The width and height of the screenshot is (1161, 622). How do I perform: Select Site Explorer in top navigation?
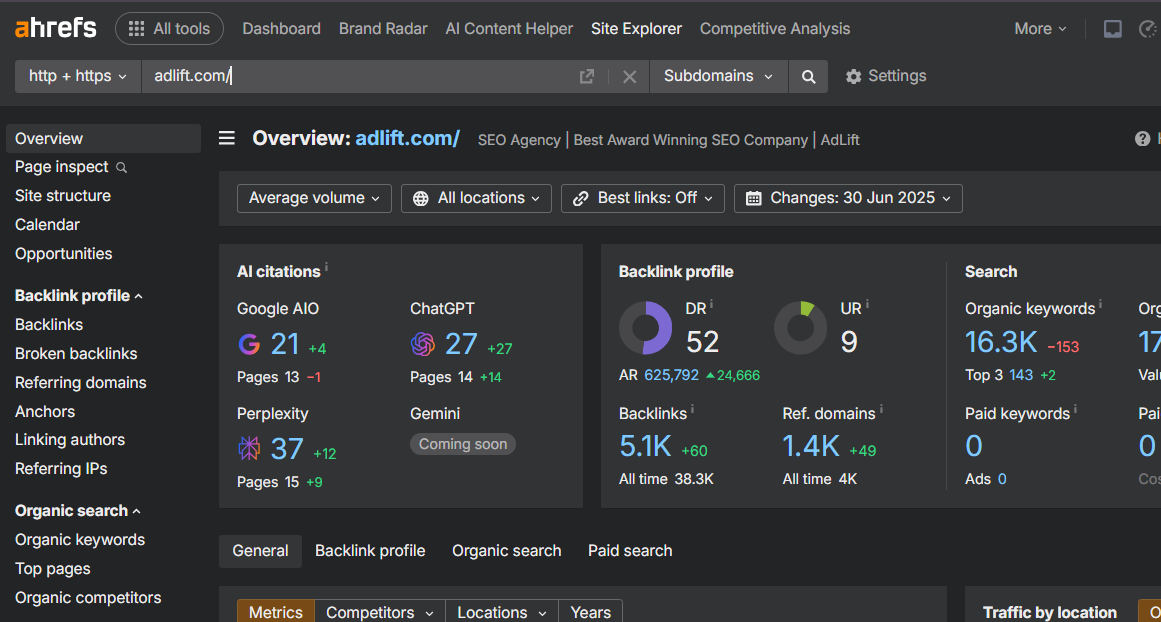pos(636,29)
